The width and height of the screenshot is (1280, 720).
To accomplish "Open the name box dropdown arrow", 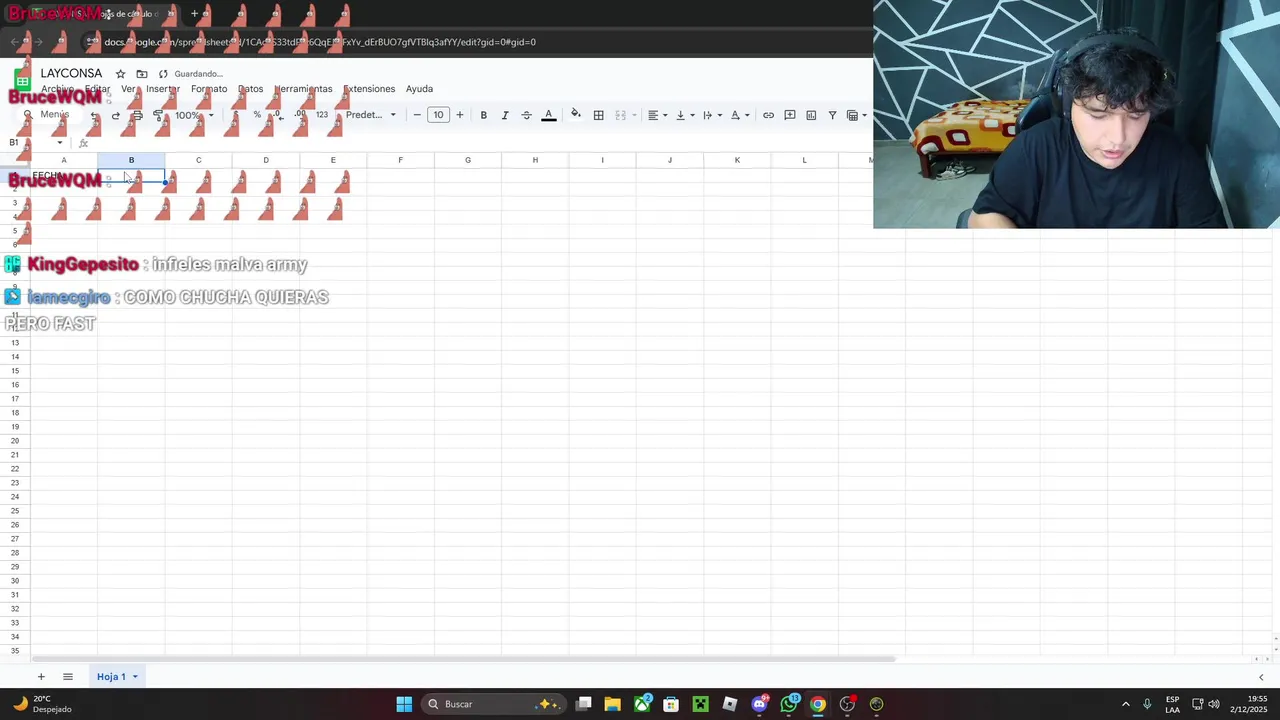I will 60,143.
